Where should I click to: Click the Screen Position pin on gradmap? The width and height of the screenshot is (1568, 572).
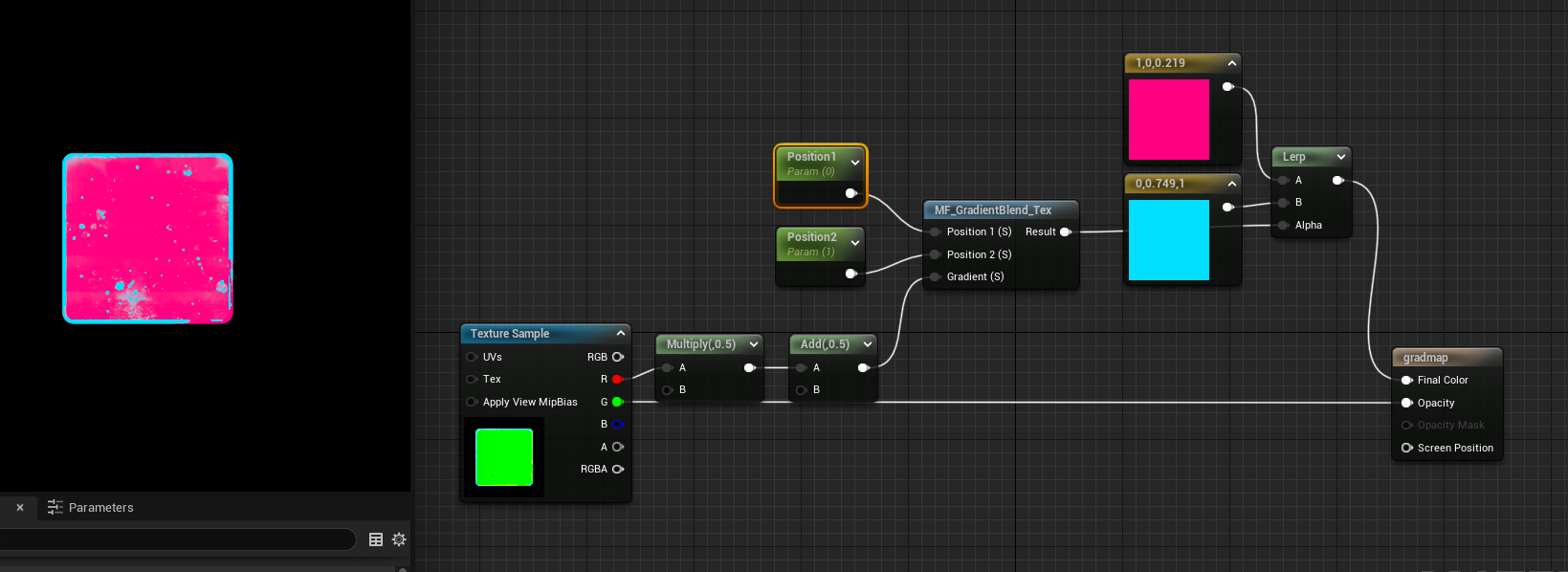(x=1407, y=448)
